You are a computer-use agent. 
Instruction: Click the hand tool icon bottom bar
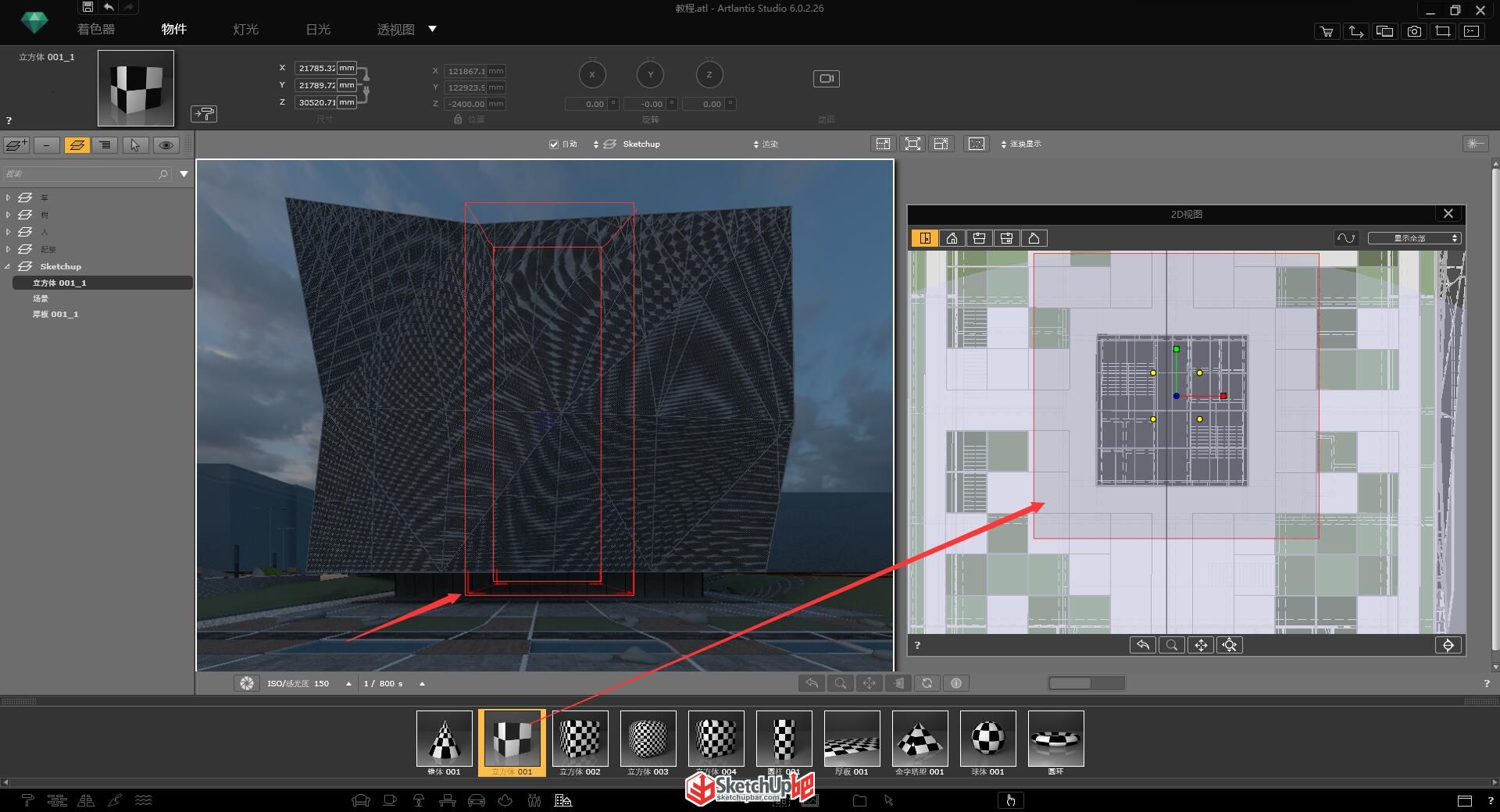(x=1010, y=800)
